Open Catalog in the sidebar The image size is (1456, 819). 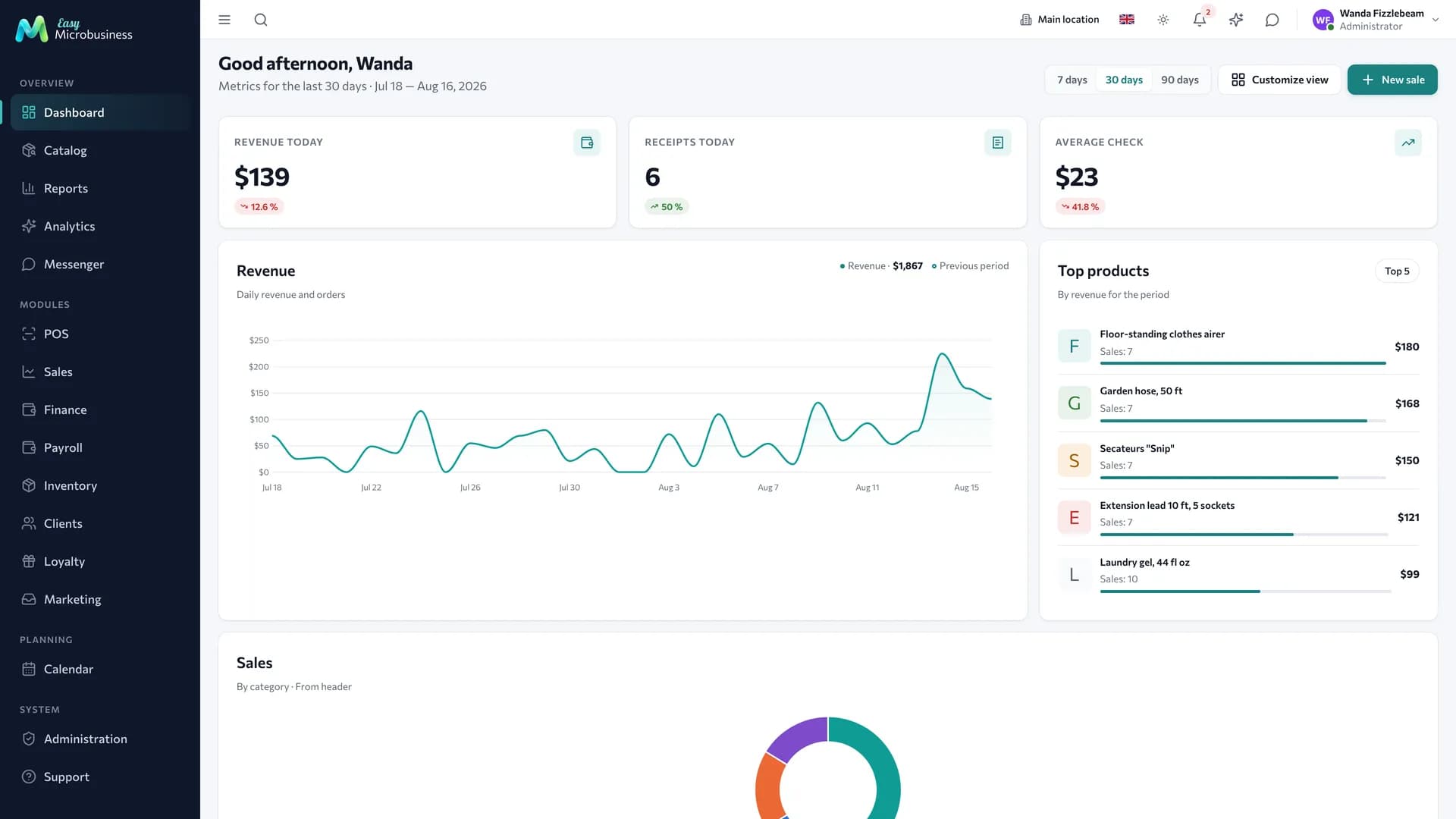[x=100, y=150]
